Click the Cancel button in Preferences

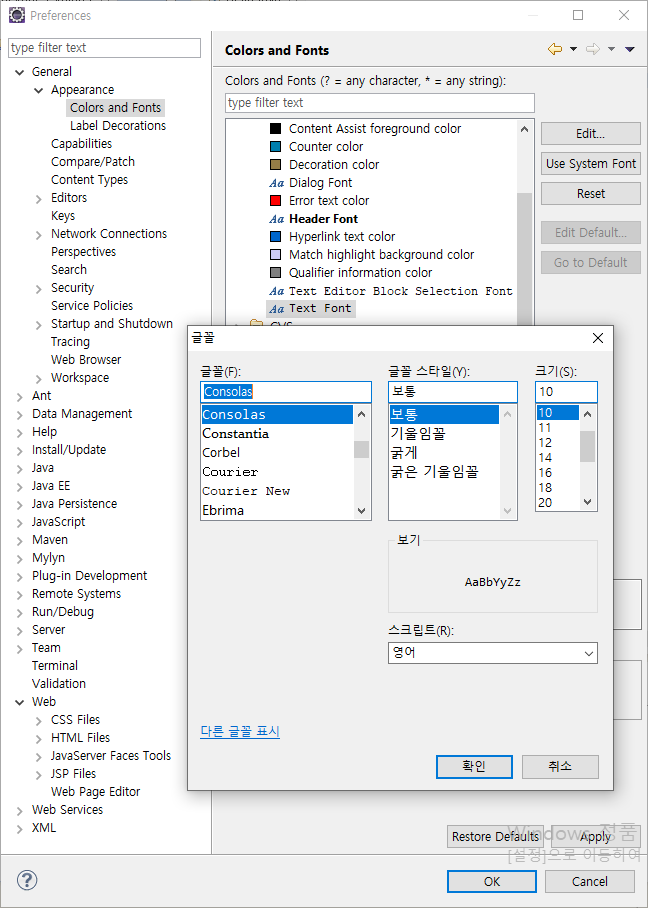pos(590,881)
